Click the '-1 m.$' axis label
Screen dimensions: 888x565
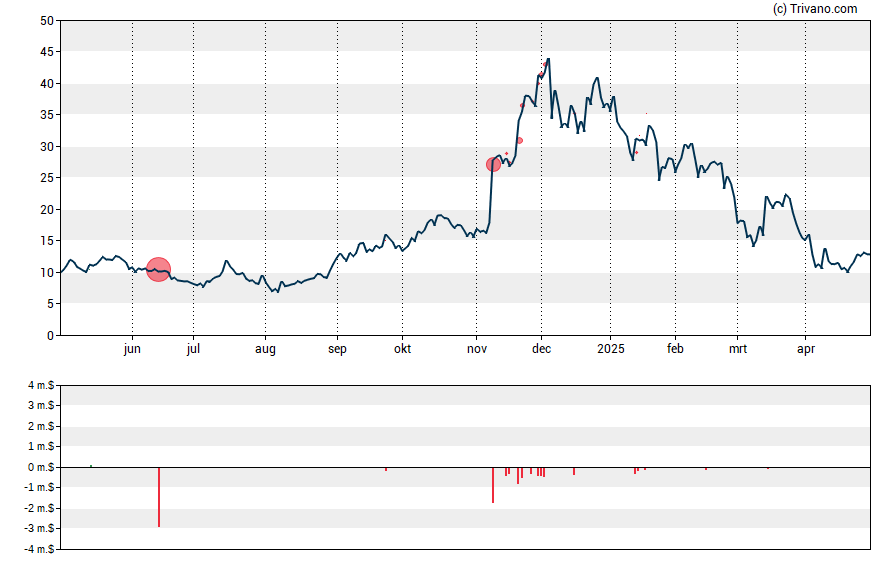tap(40, 487)
